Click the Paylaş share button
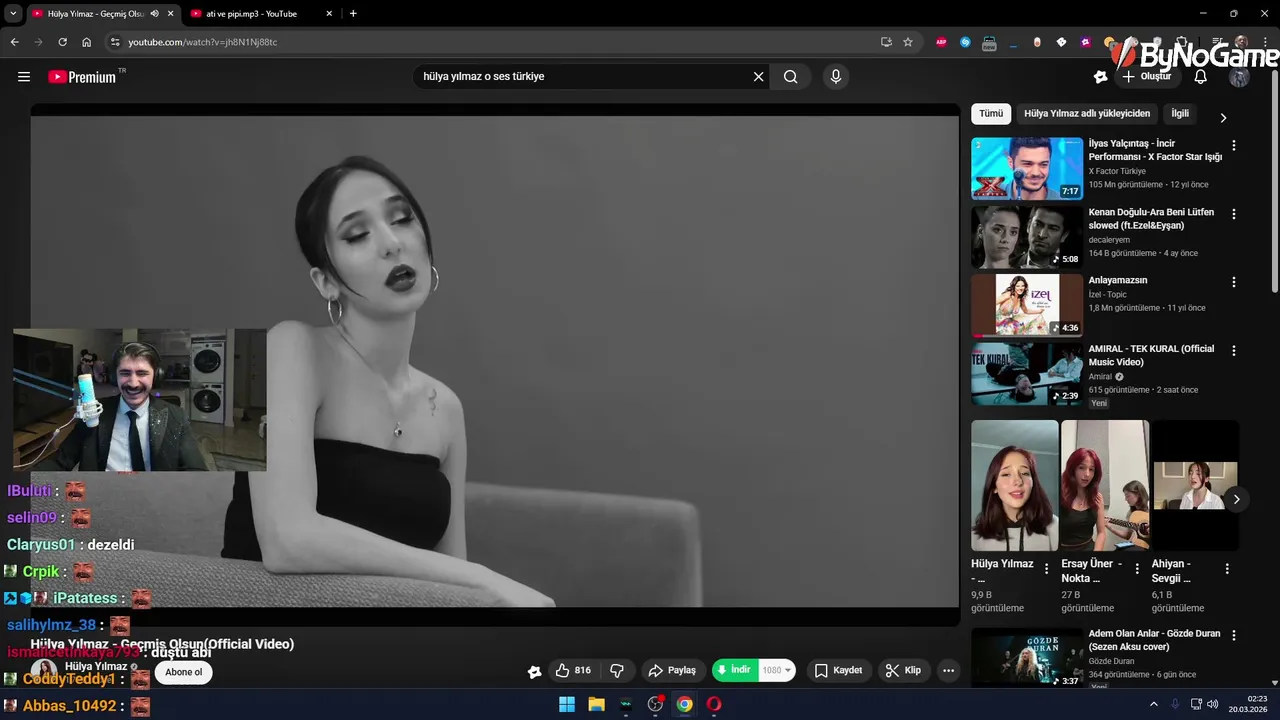This screenshot has width=1280, height=720. (672, 671)
